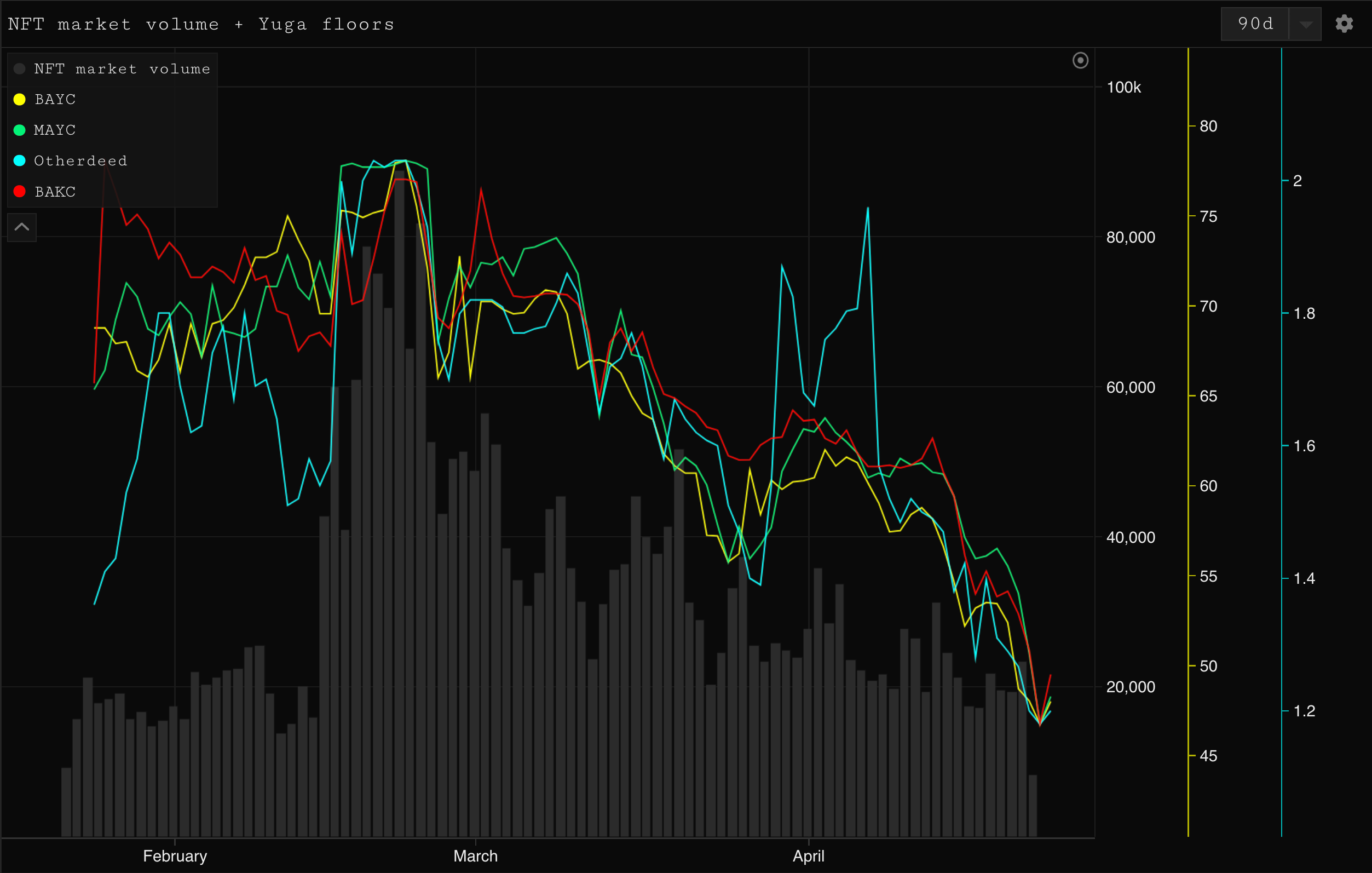Click the 1.4 tick on cyan axis
This screenshot has height=873, width=1372.
tap(1304, 578)
